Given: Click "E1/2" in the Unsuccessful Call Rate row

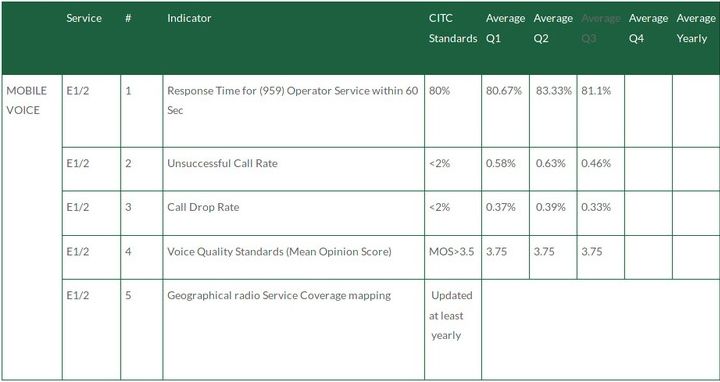Looking at the screenshot, I should tap(78, 163).
